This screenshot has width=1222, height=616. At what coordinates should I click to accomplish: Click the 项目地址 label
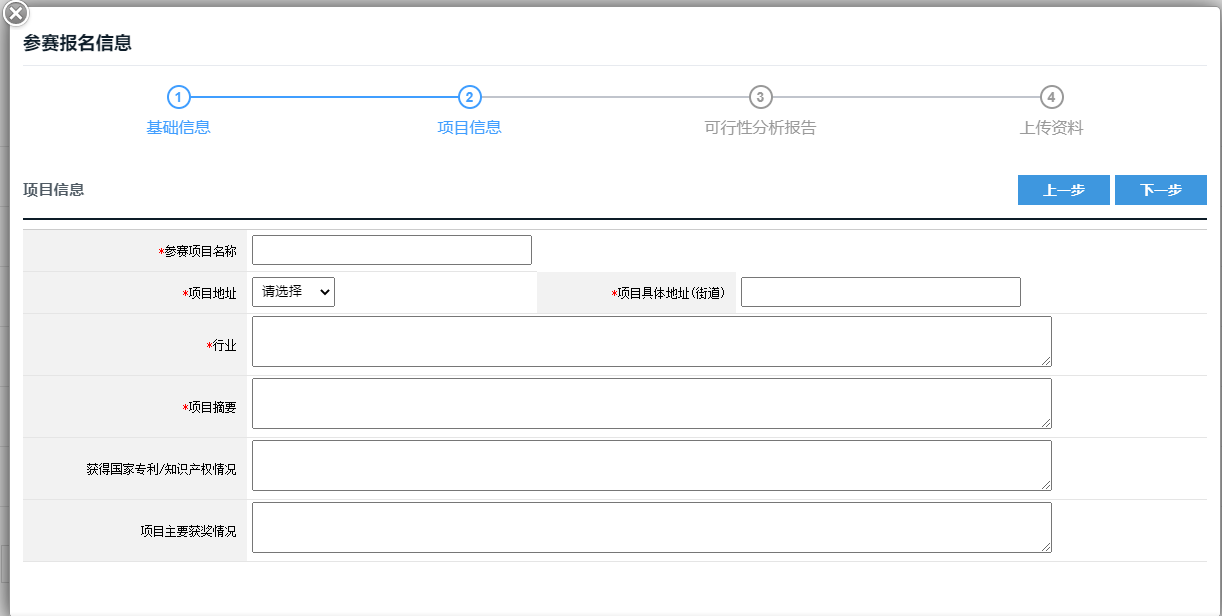coord(210,294)
